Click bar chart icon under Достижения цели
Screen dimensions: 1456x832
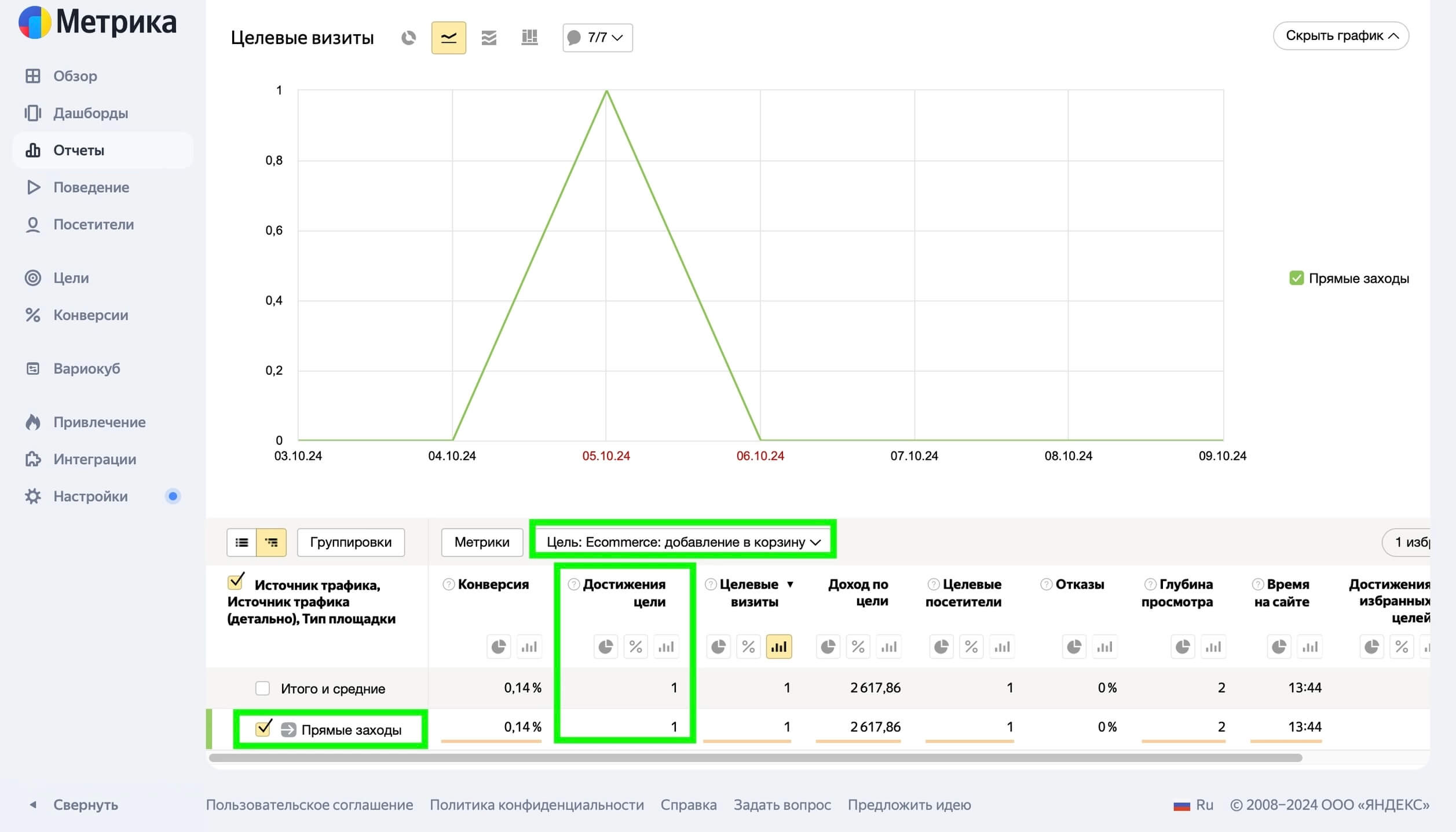[x=666, y=647]
